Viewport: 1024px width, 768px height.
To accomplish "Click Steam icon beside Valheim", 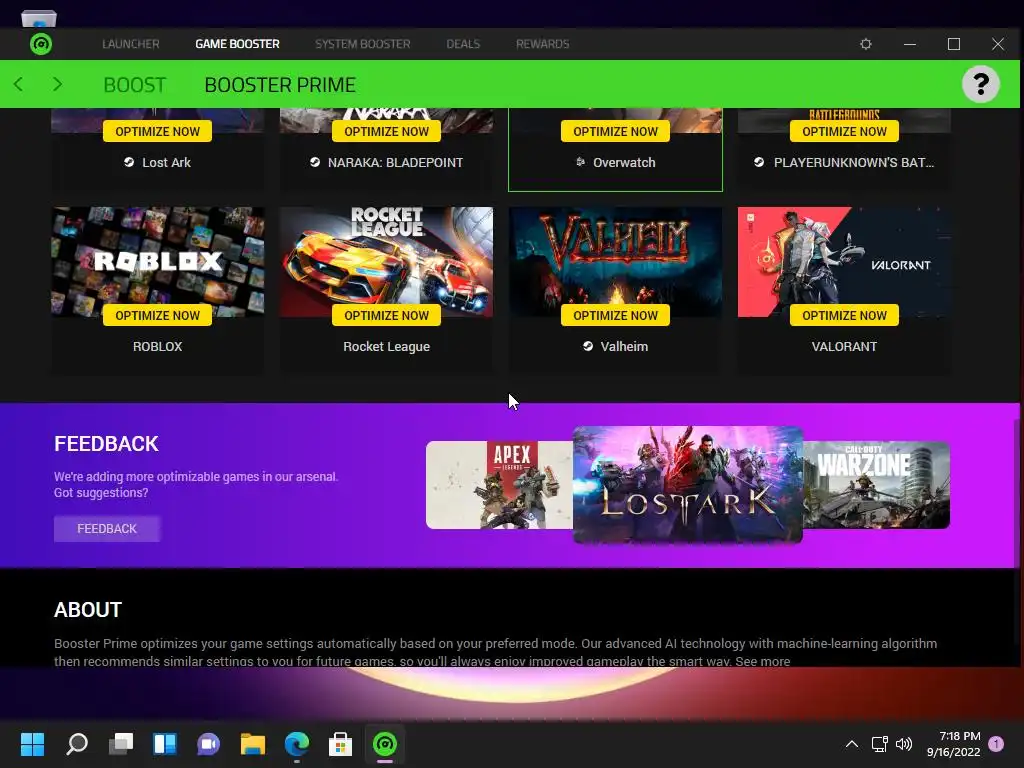I will (588, 346).
